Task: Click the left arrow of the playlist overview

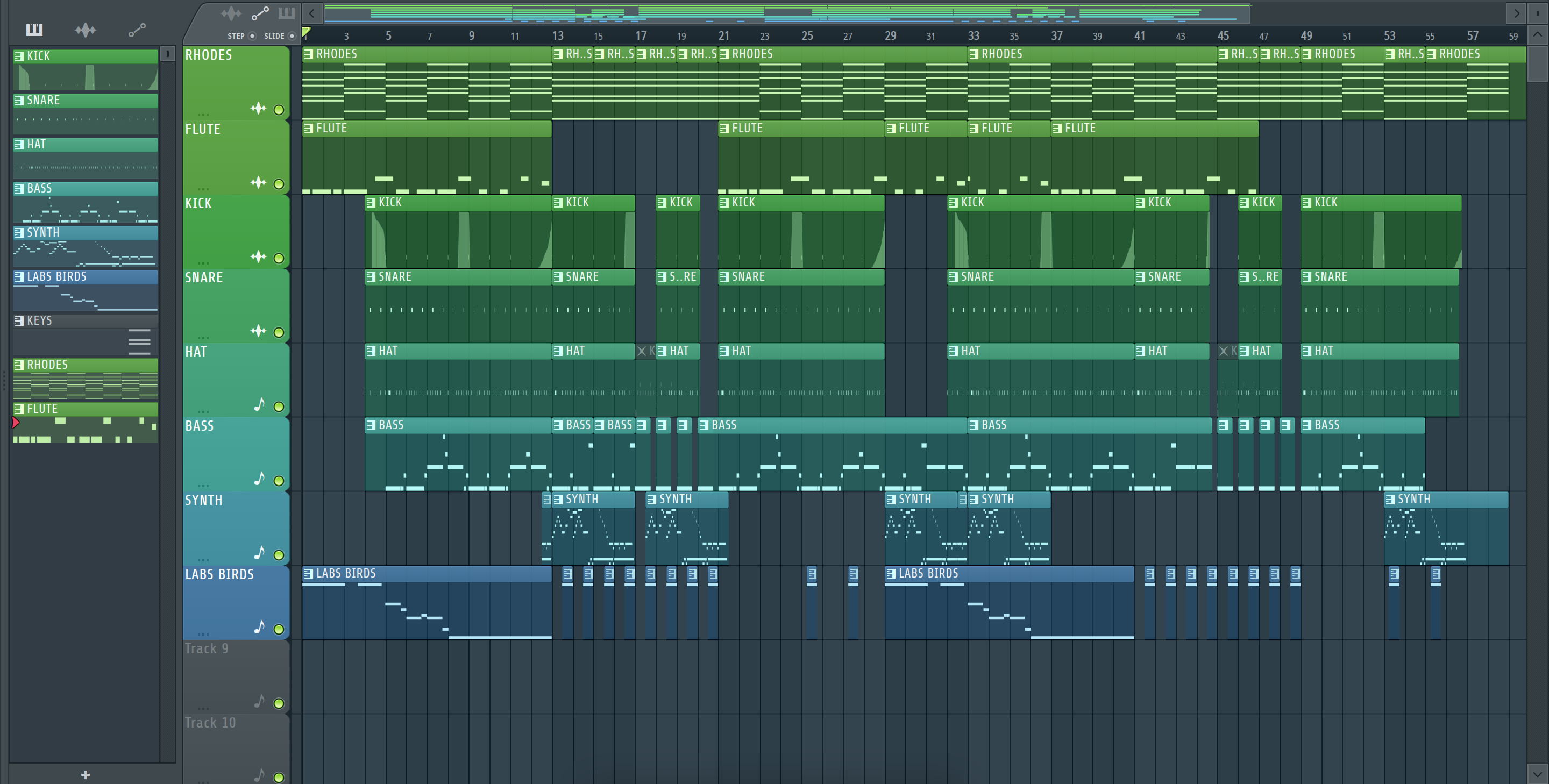Action: pos(311,12)
